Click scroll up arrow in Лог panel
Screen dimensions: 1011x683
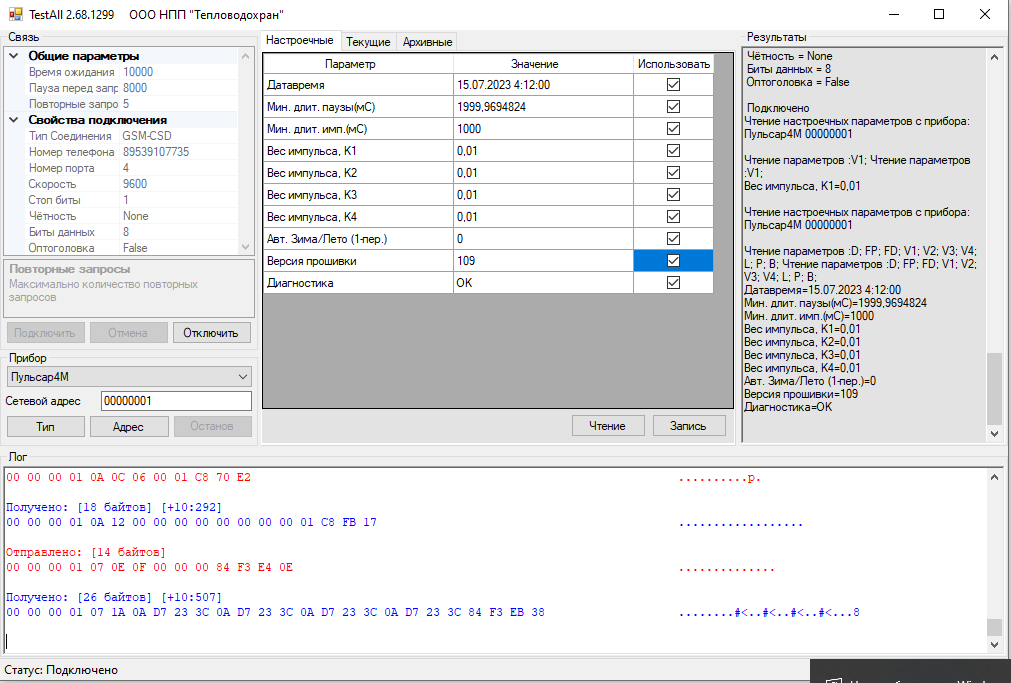pyautogui.click(x=994, y=477)
